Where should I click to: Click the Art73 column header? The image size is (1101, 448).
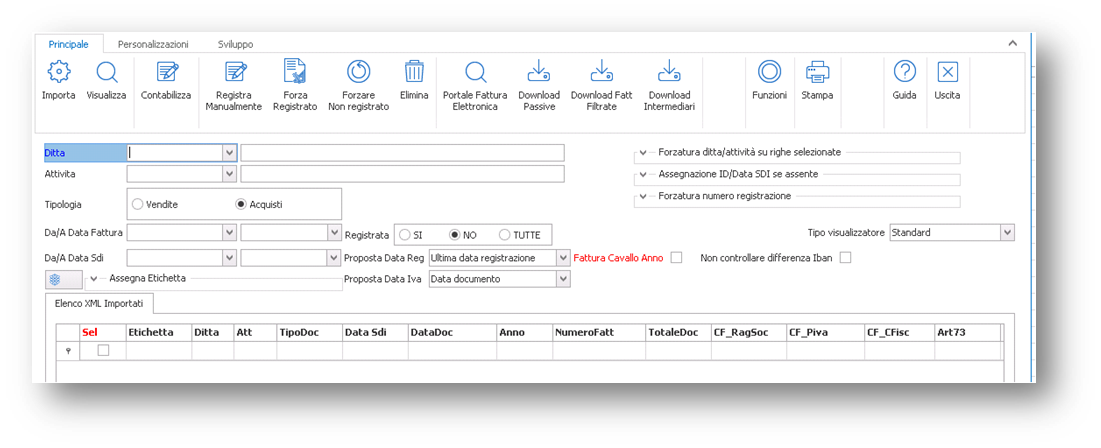(x=968, y=332)
